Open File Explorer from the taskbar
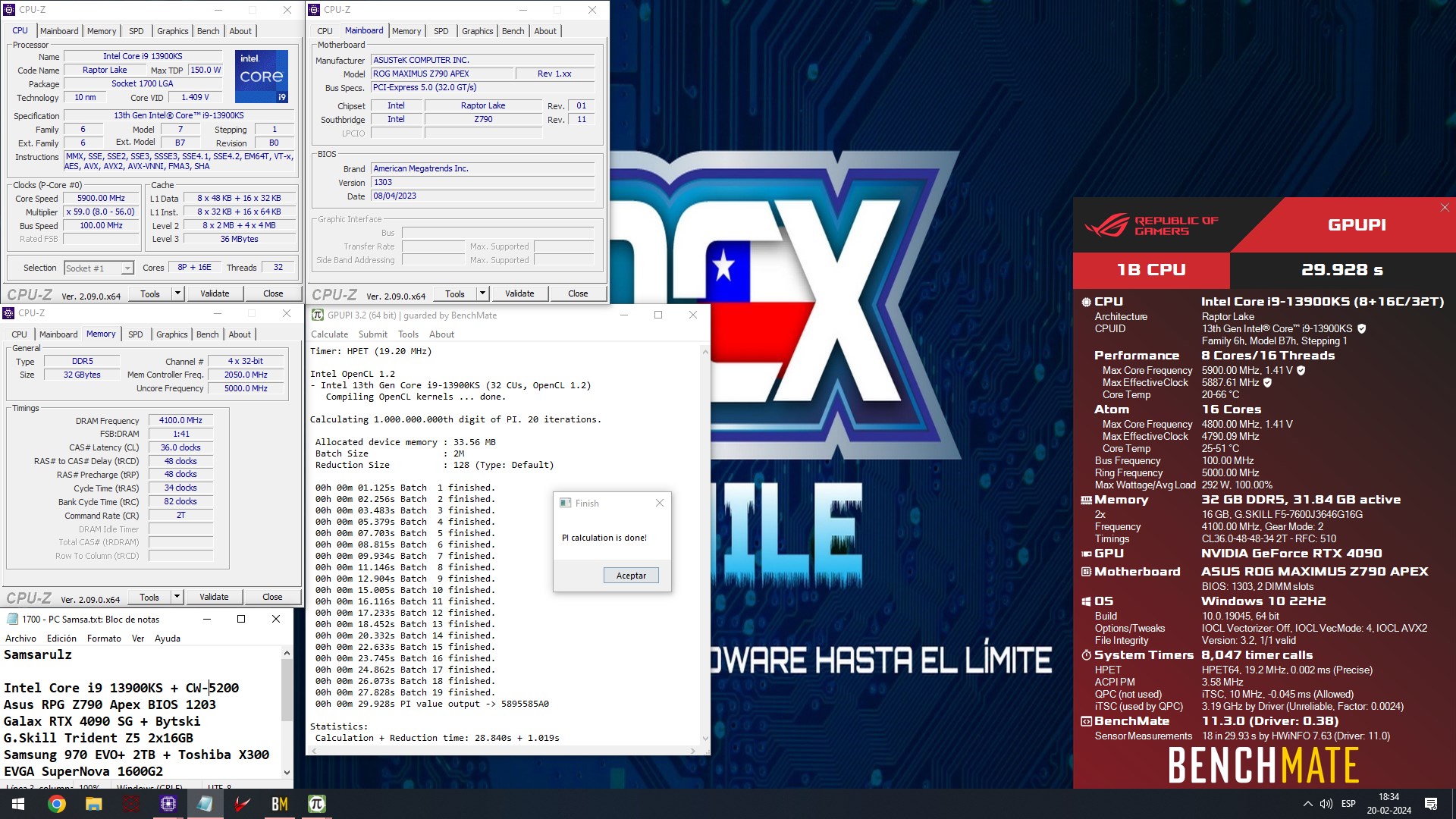The height and width of the screenshot is (819, 1456). (x=93, y=804)
